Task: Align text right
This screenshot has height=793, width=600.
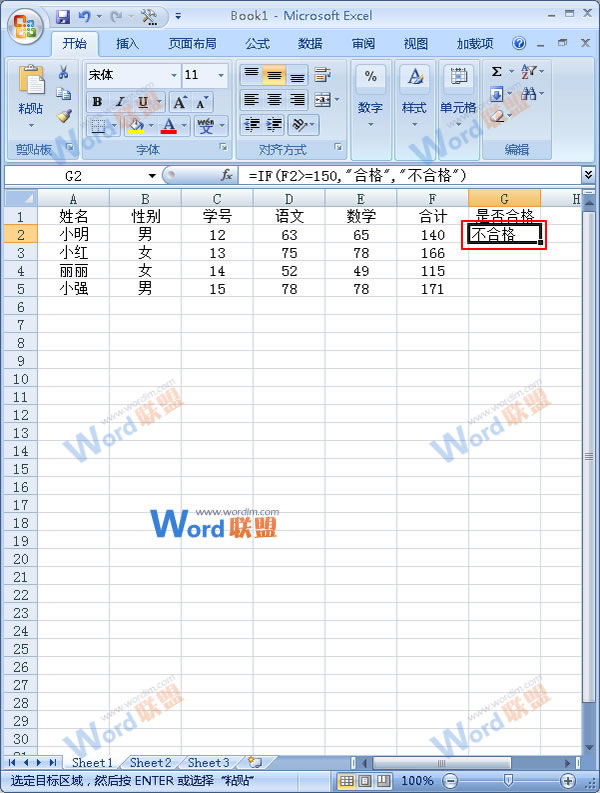Action: (x=297, y=100)
